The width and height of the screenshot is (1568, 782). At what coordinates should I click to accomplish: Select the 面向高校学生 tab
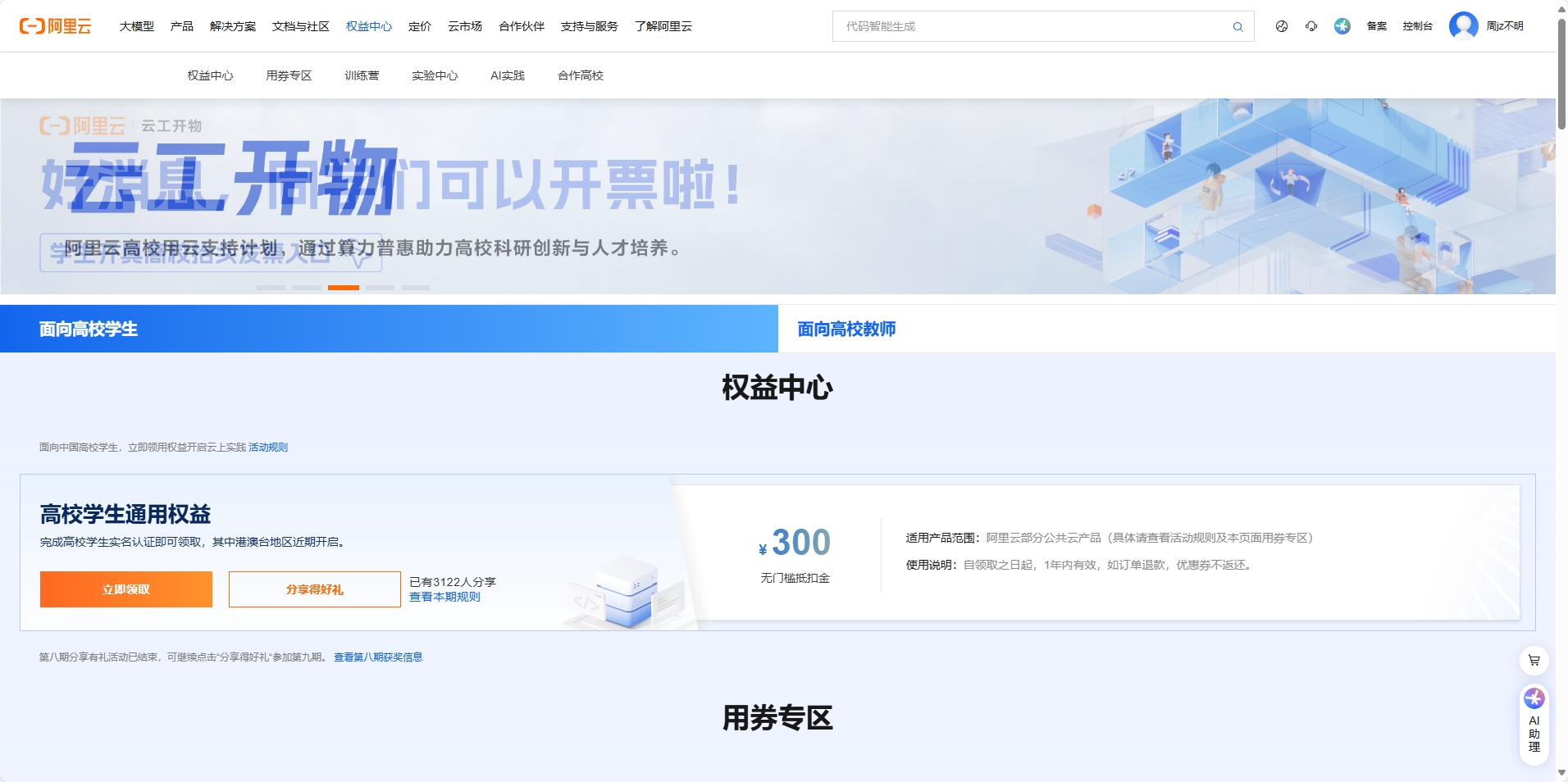[x=89, y=329]
